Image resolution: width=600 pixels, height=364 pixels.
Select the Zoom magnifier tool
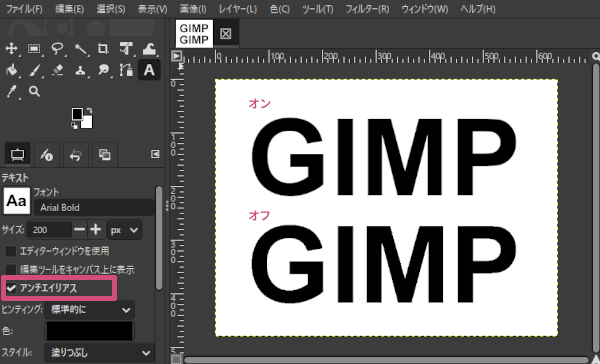(34, 91)
